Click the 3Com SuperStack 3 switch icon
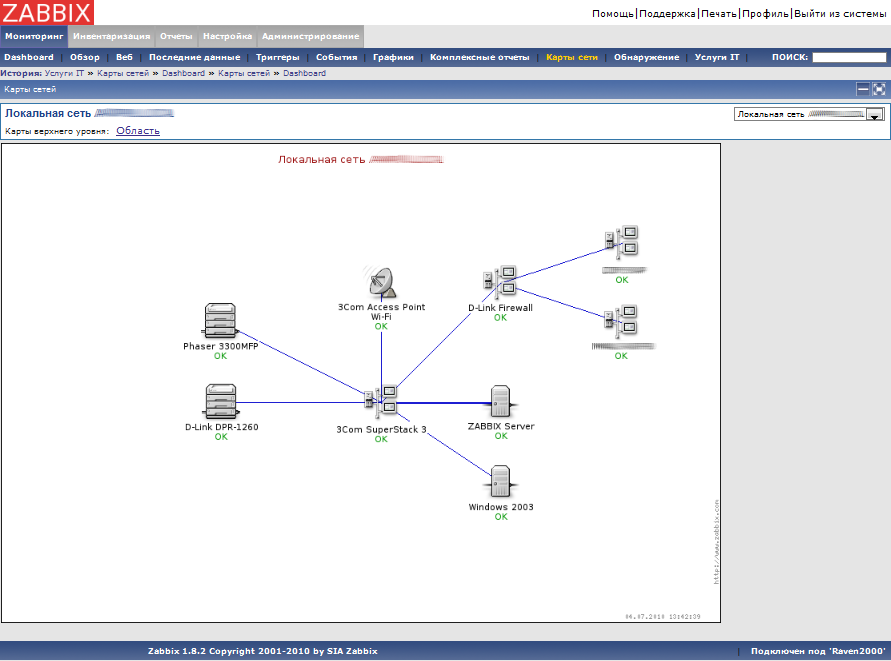The height and width of the screenshot is (661, 891). pos(381,402)
